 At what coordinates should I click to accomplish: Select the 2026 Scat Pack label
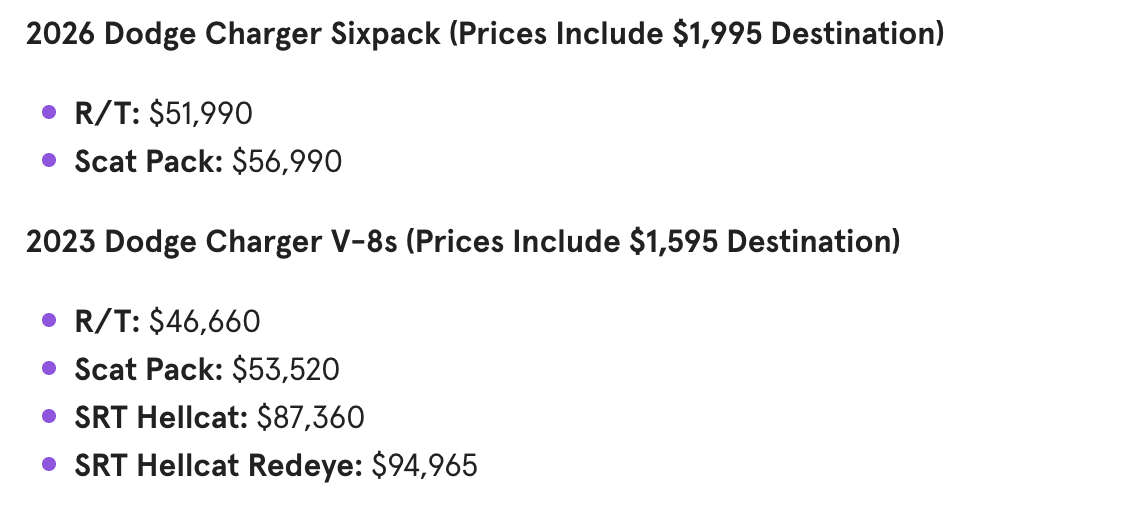click(x=149, y=162)
